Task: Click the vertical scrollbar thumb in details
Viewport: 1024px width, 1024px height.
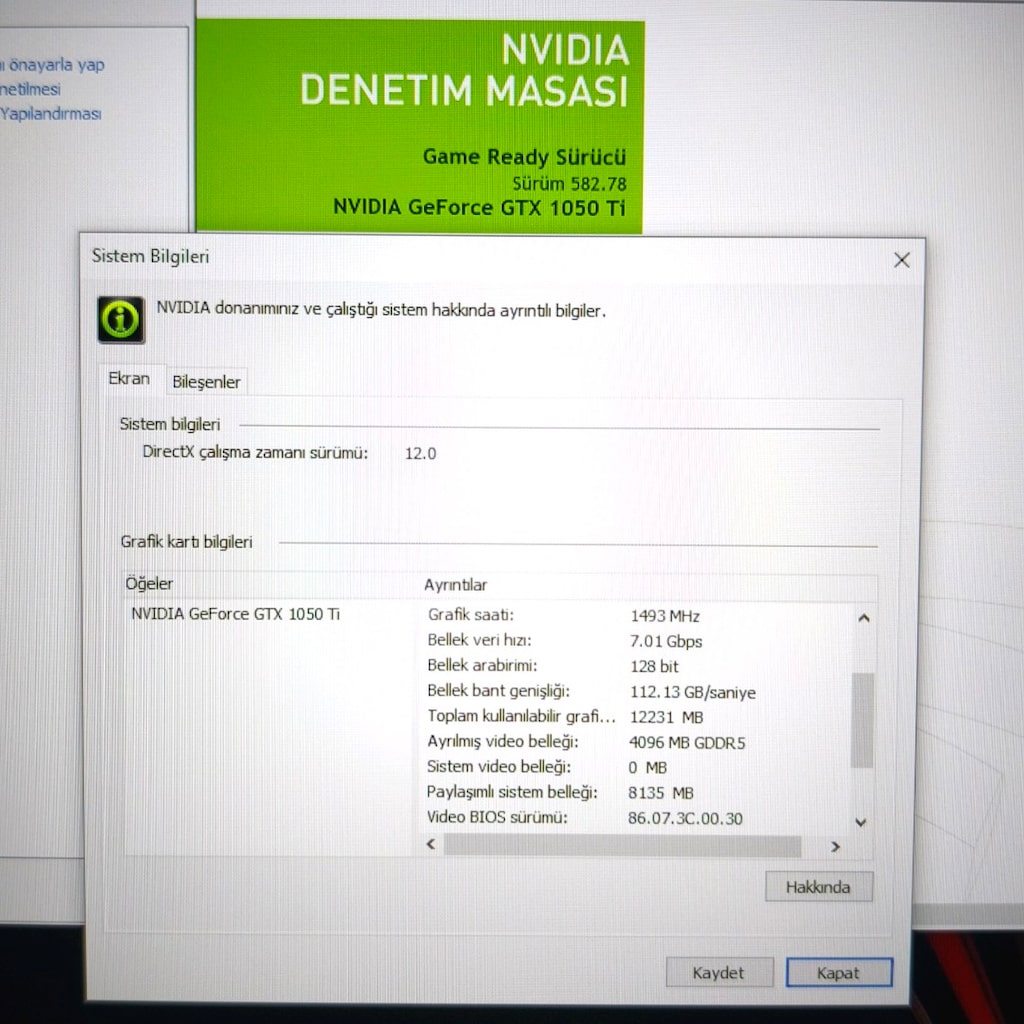Action: coord(862,721)
